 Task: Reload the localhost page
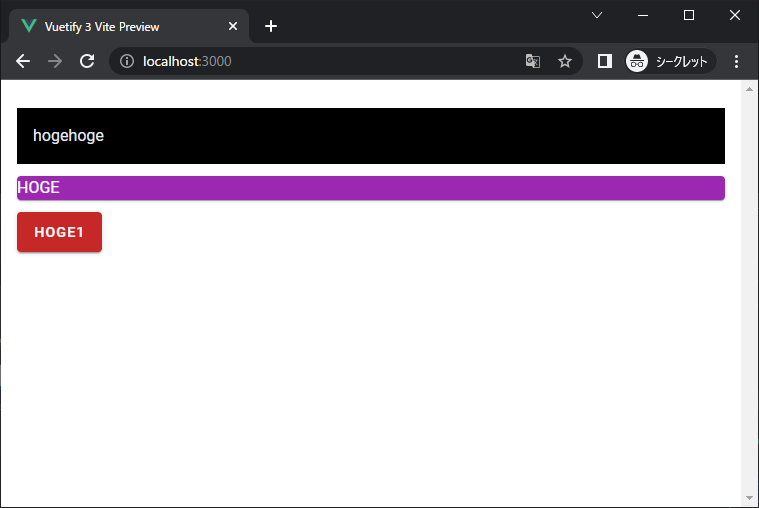(87, 61)
